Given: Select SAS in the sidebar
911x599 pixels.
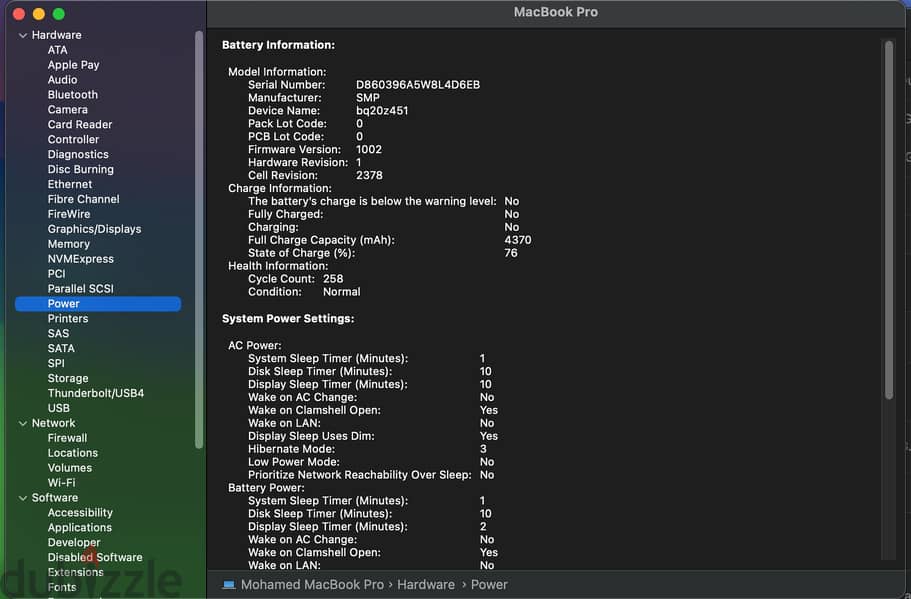Looking at the screenshot, I should click(x=58, y=333).
